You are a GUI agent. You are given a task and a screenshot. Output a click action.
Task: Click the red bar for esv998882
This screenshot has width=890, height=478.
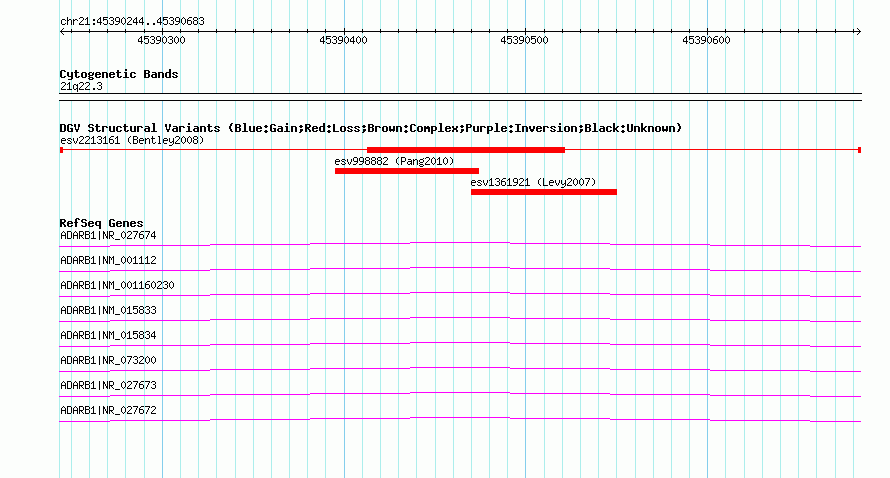tap(407, 171)
